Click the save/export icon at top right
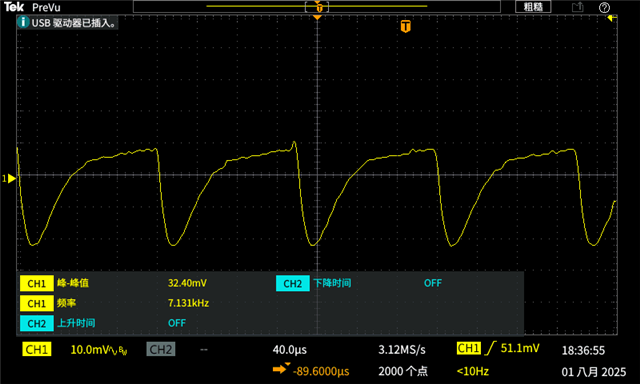The height and width of the screenshot is (384, 640). [x=577, y=7]
